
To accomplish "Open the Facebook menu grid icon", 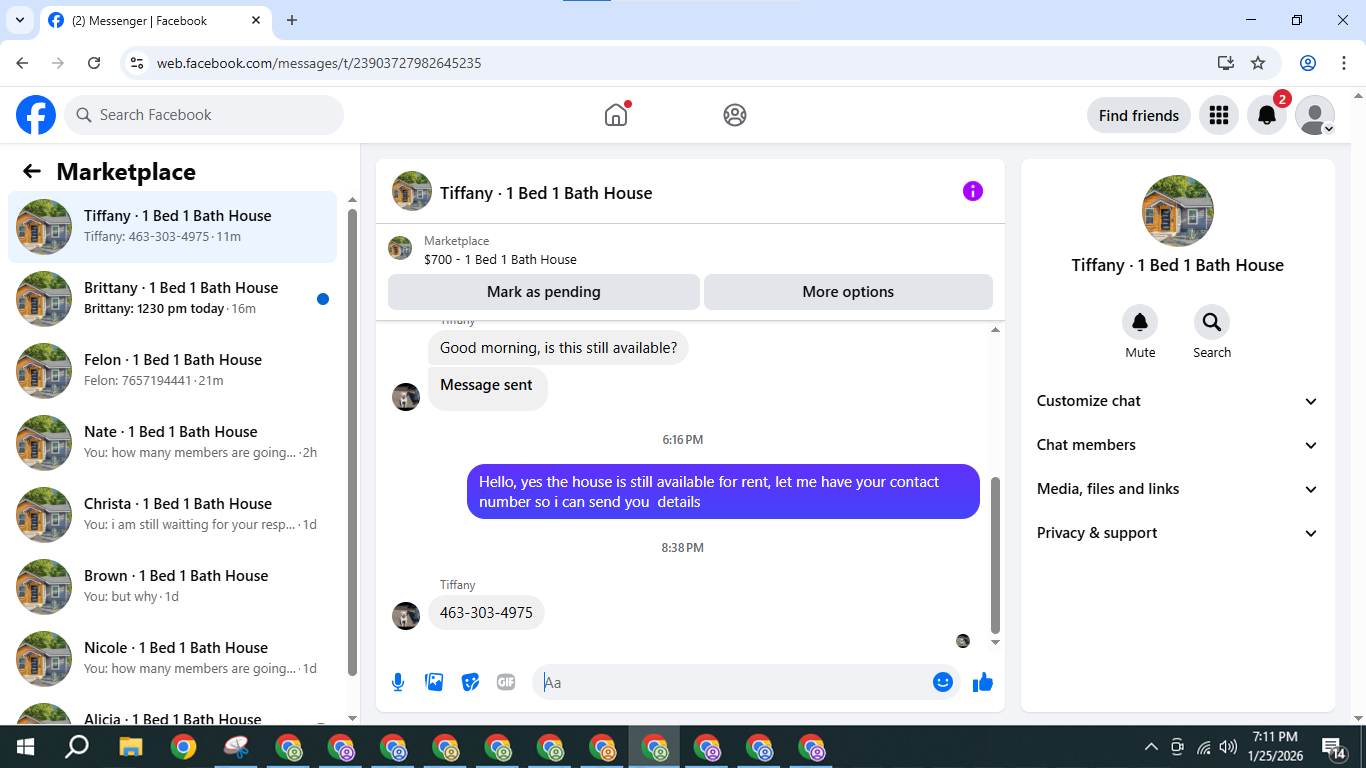I will [1219, 115].
